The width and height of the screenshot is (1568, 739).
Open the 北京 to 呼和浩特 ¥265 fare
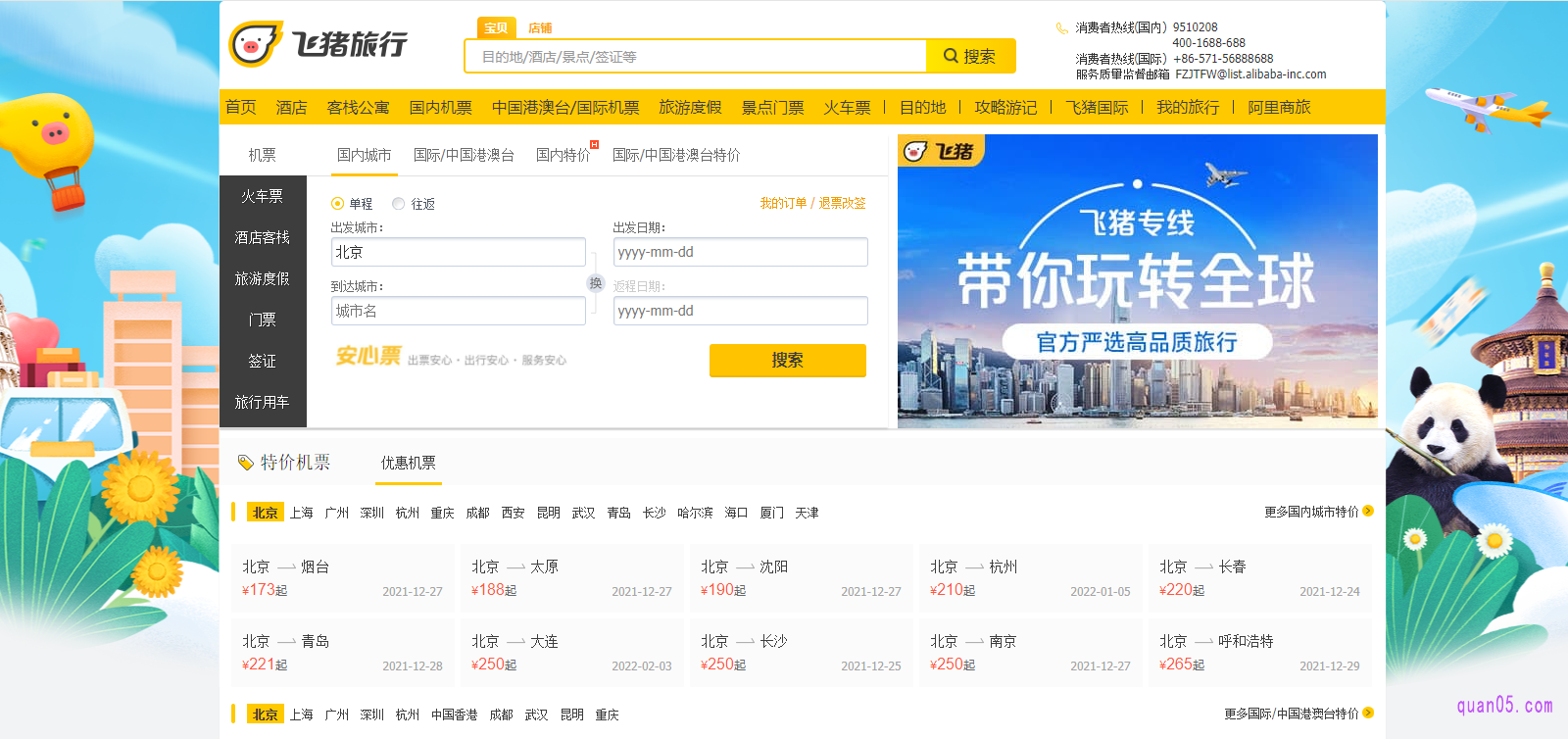(1260, 653)
